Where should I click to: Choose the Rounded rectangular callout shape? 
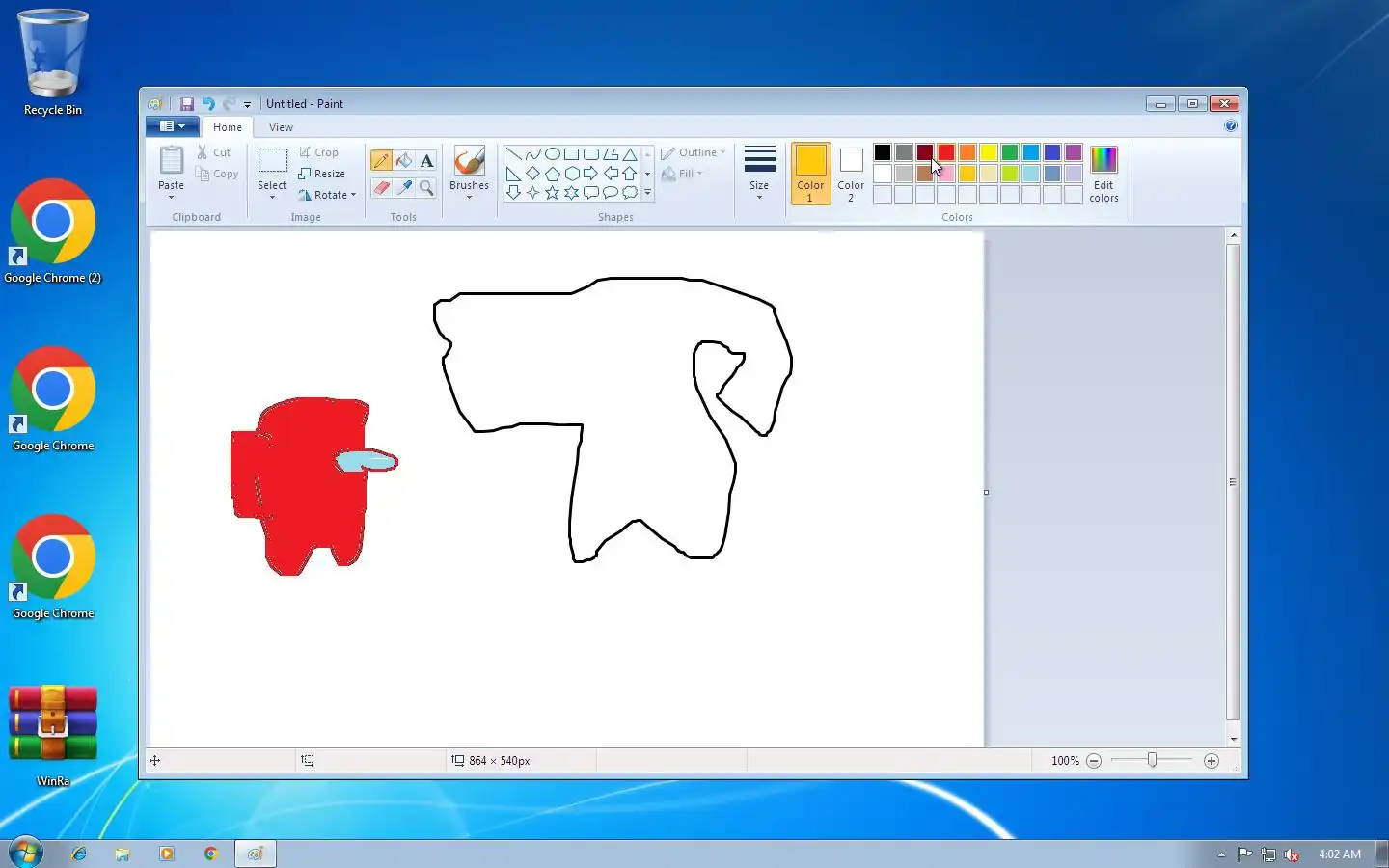click(591, 193)
